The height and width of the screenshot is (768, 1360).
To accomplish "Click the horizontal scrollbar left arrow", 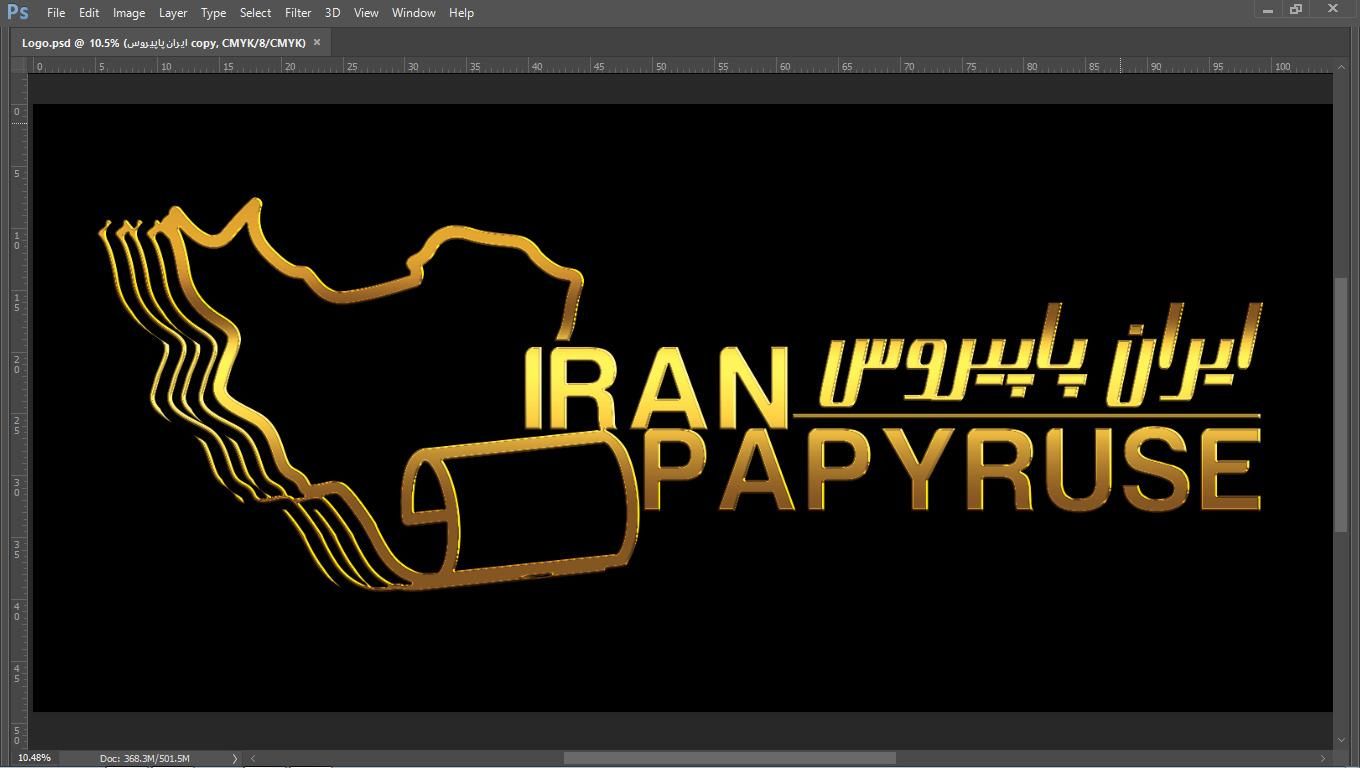I will (252, 759).
